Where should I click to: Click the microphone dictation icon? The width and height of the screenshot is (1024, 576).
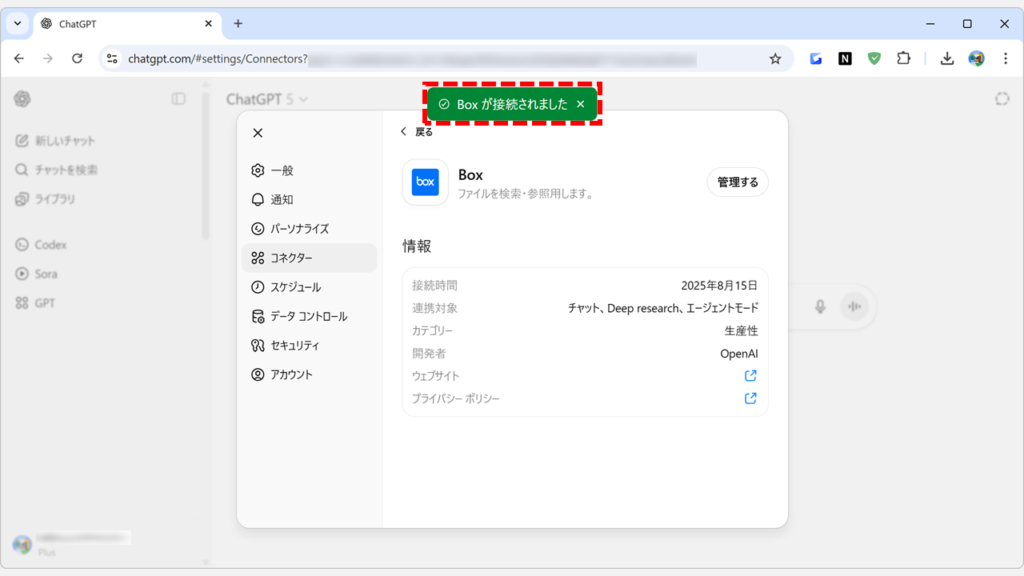click(x=820, y=306)
